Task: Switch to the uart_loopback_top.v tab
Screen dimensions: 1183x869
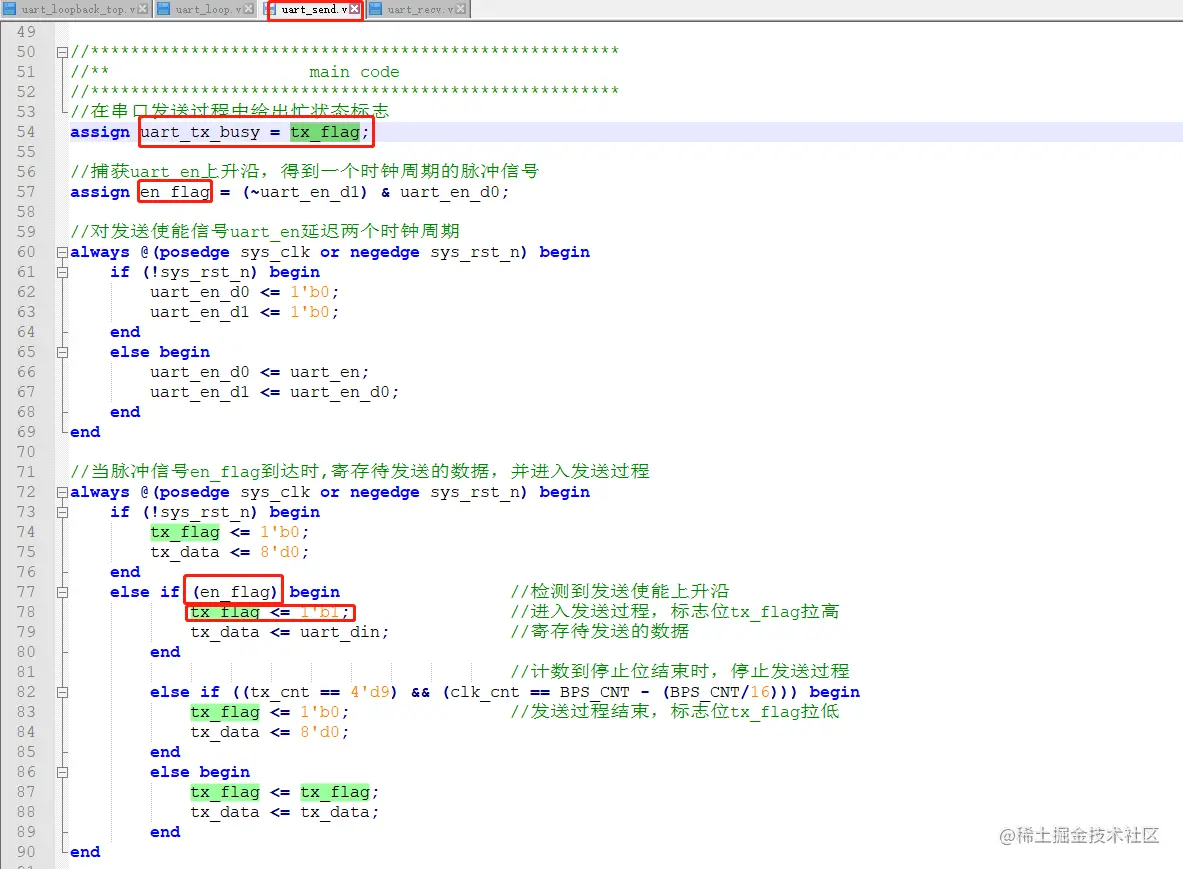Action: pos(76,9)
